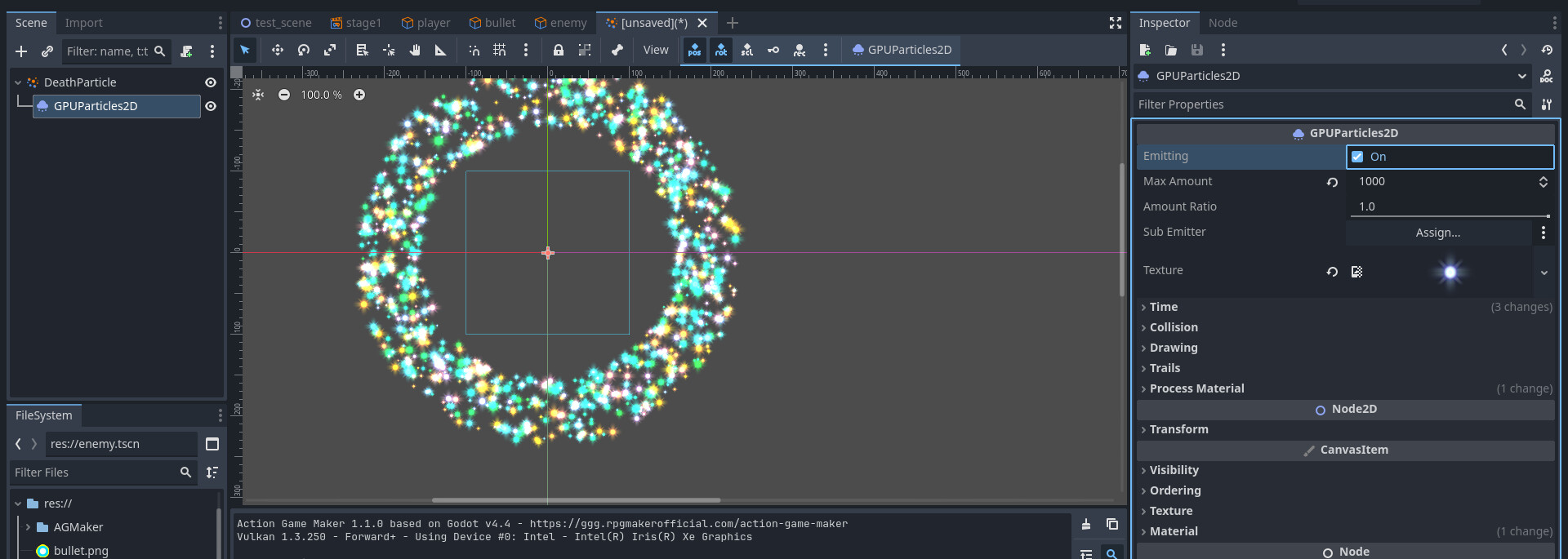Image resolution: width=1568 pixels, height=559 pixels.
Task: Click the add new node plus icon
Action: (x=21, y=51)
